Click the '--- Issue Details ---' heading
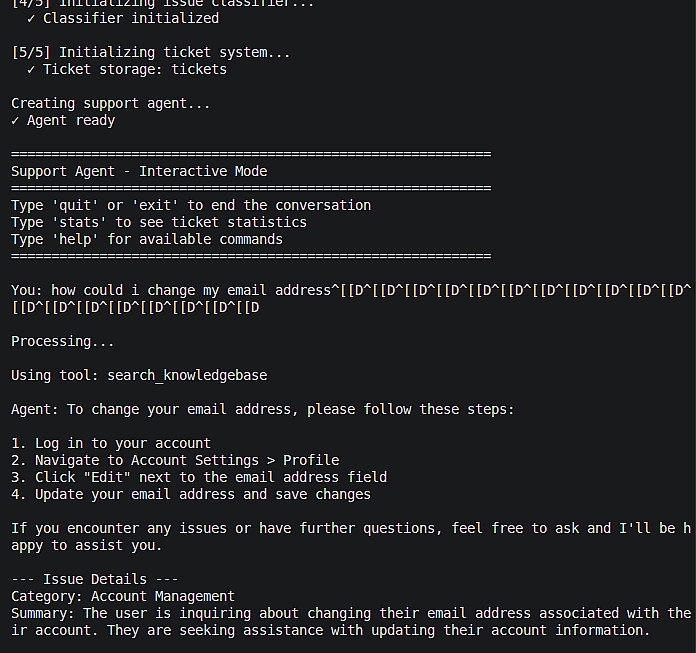Viewport: 696px width, 653px height. 95,579
